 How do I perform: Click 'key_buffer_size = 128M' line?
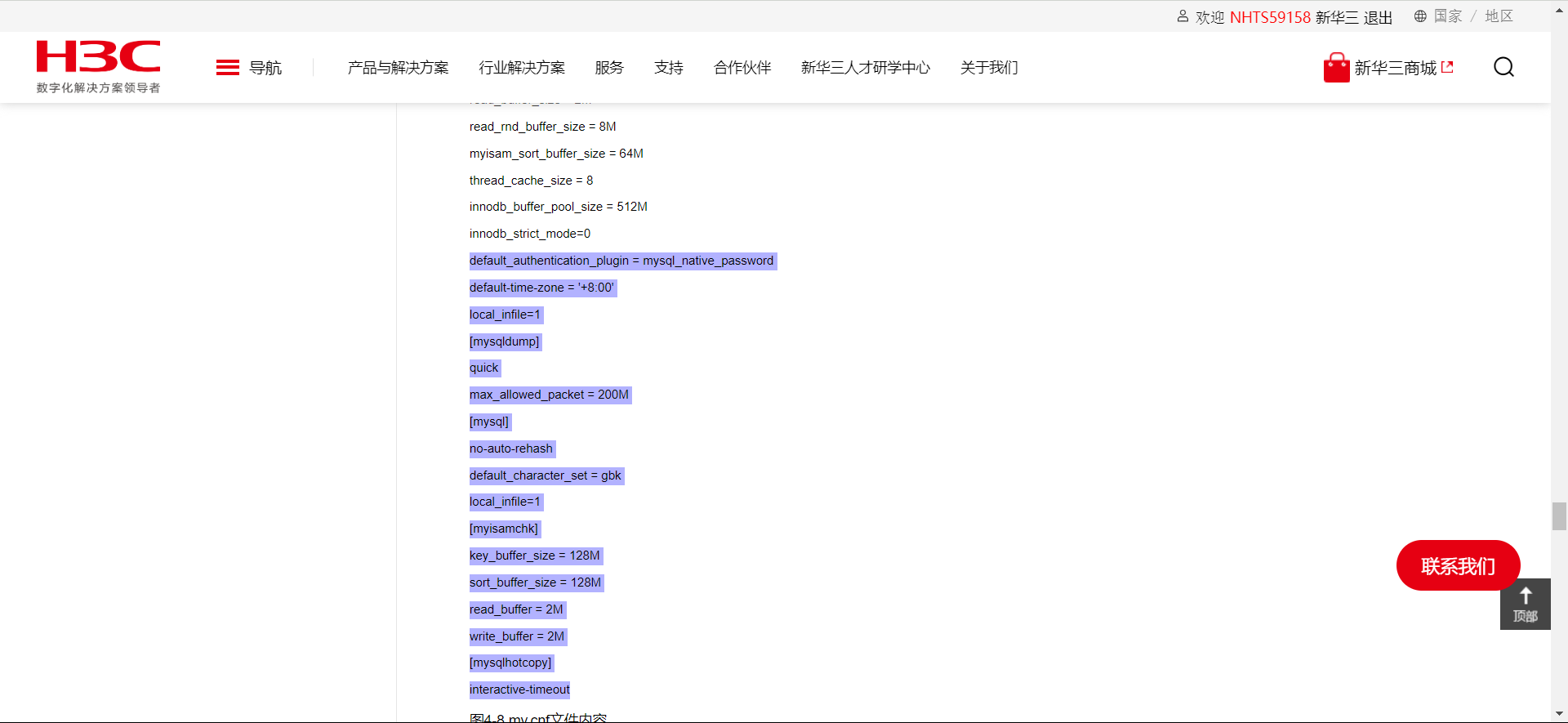click(x=535, y=556)
